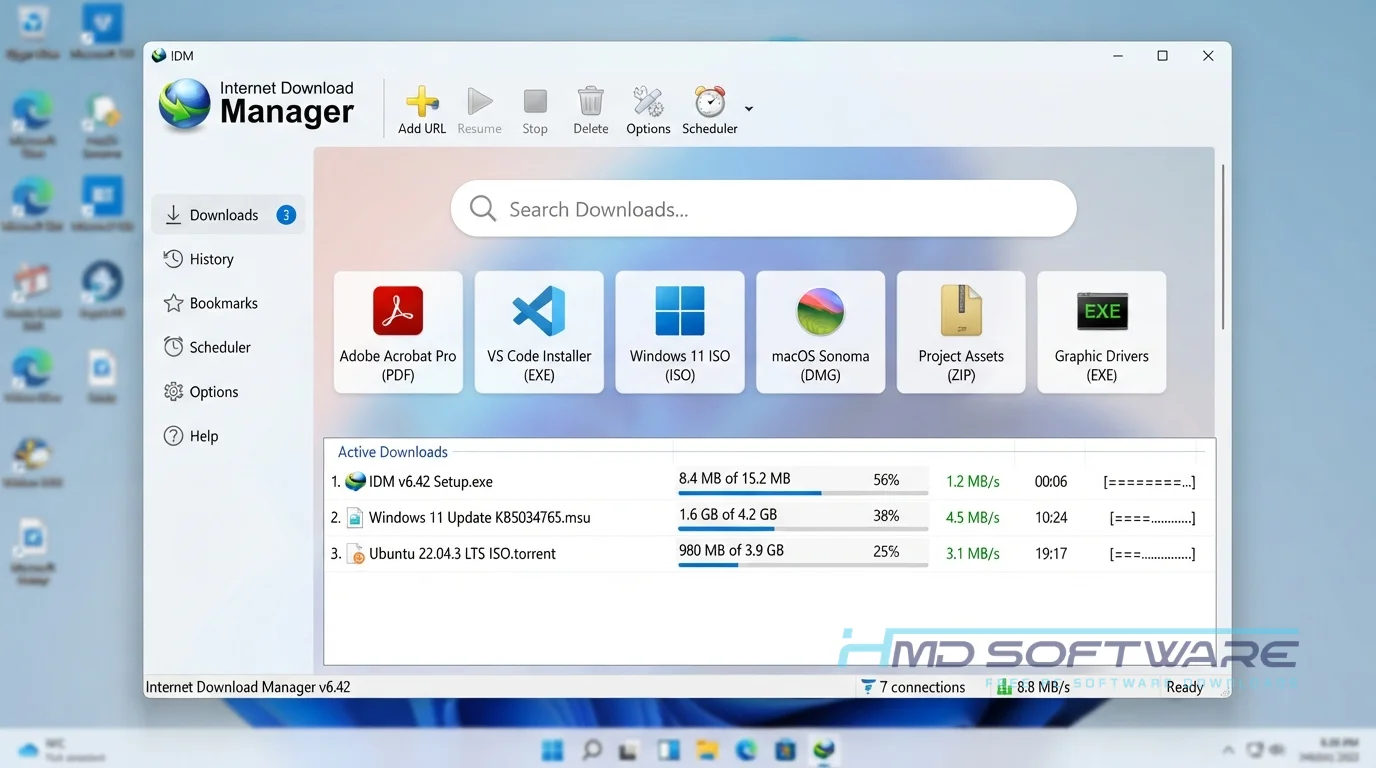1376x768 pixels.
Task: Open Microsoft Edge from the taskbar
Action: pos(746,749)
